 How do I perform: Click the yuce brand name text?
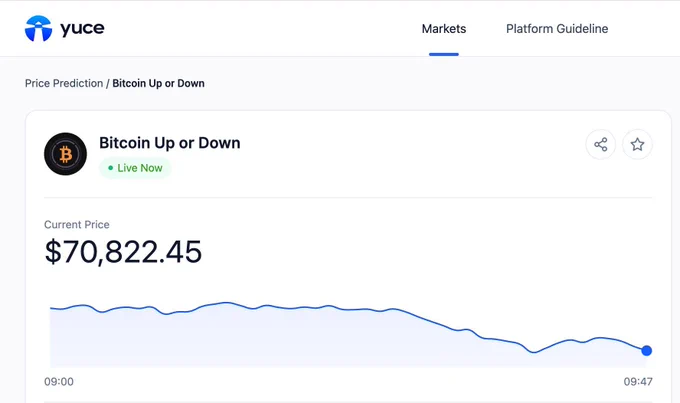click(82, 29)
